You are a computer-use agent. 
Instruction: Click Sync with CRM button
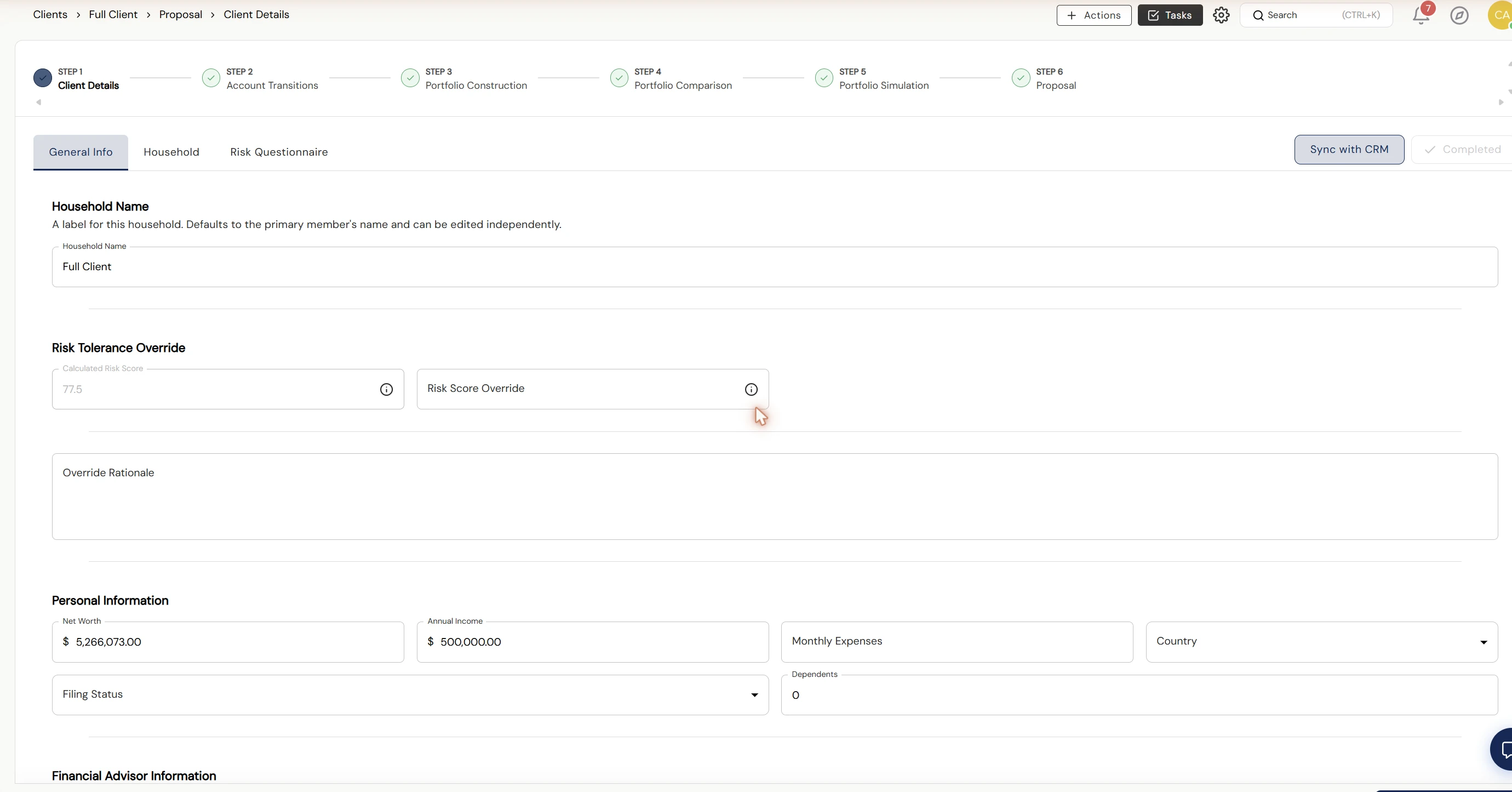[1349, 150]
